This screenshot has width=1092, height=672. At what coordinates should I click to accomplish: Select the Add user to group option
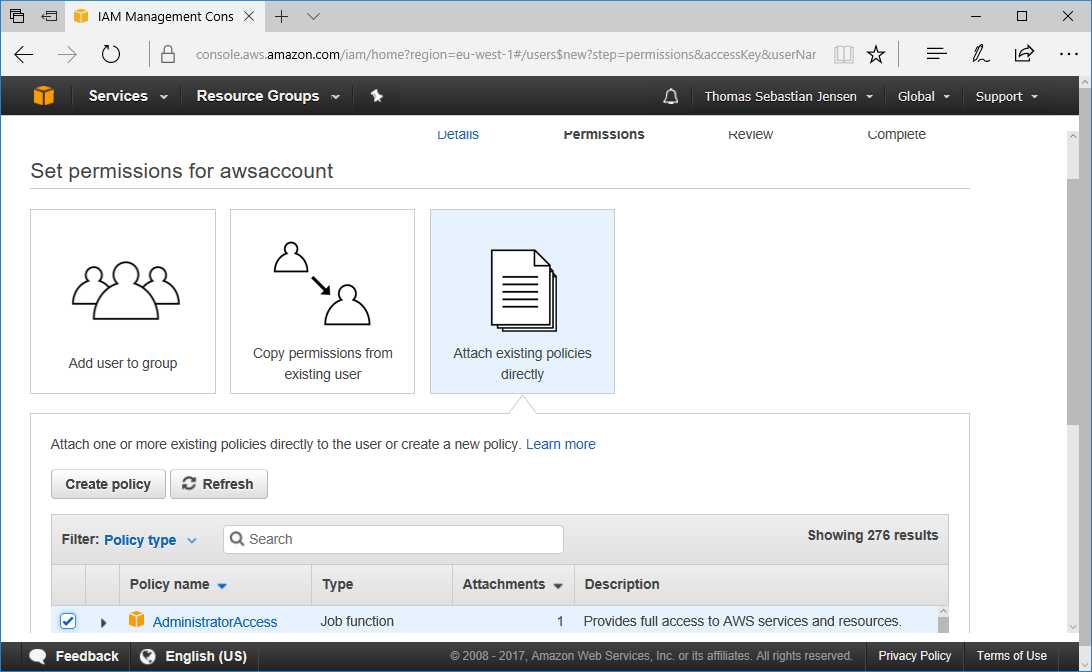(x=123, y=301)
